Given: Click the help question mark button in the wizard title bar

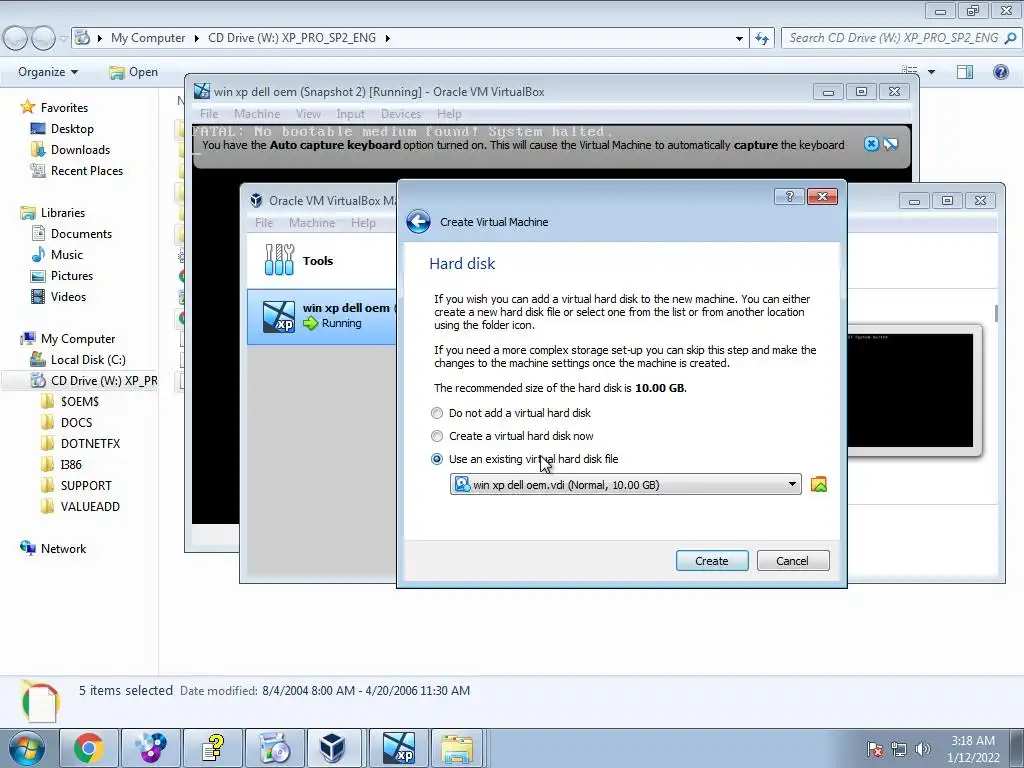Looking at the screenshot, I should click(x=789, y=197).
